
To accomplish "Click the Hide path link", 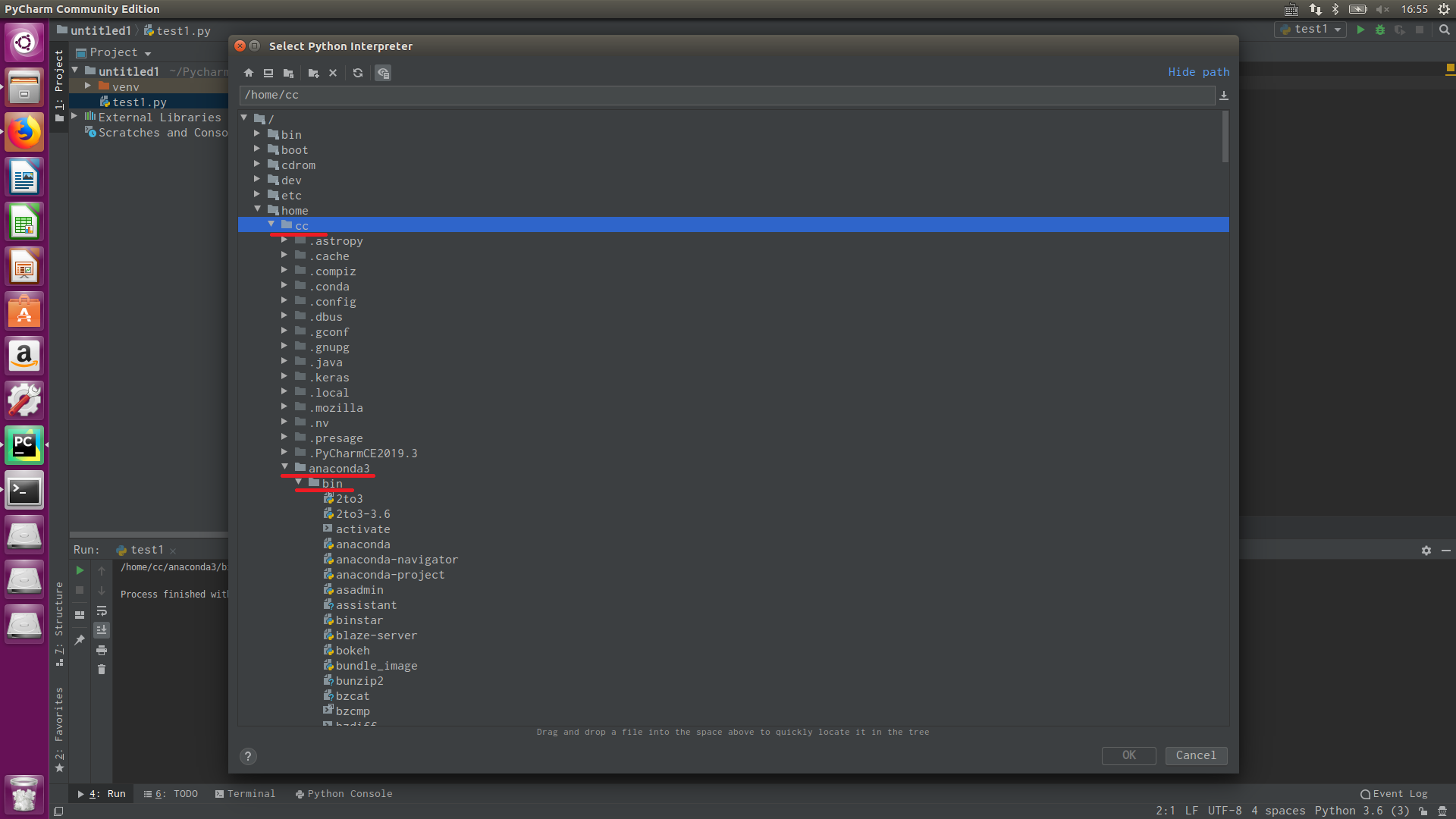I will [x=1198, y=72].
